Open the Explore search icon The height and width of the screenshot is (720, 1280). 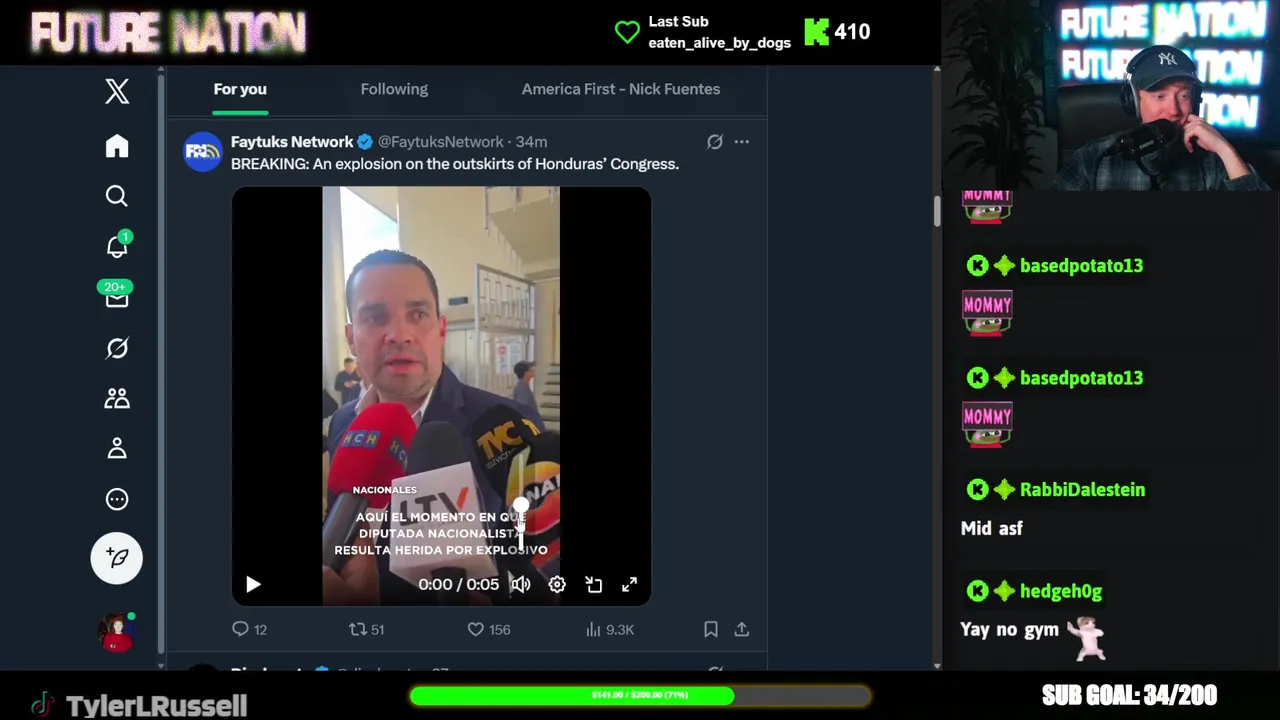[117, 196]
